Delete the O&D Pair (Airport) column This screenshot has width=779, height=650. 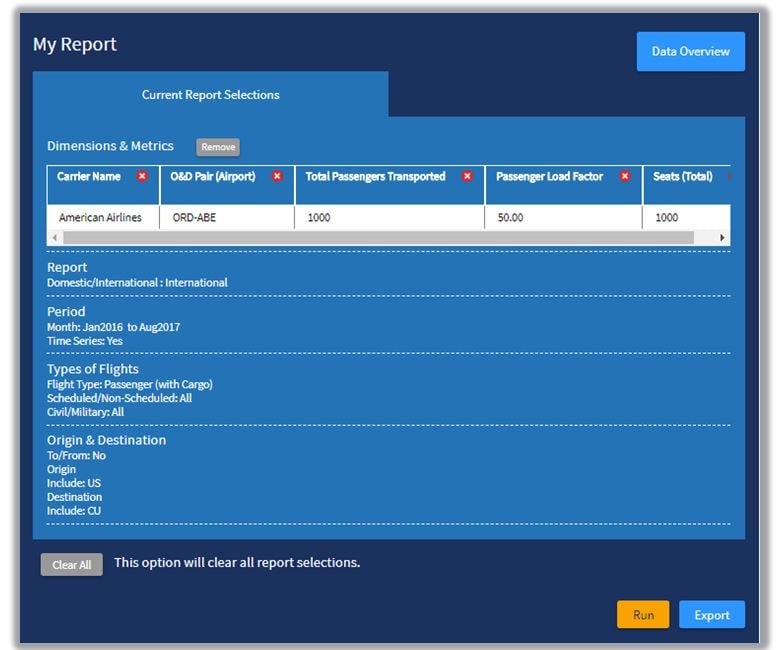pyautogui.click(x=277, y=176)
